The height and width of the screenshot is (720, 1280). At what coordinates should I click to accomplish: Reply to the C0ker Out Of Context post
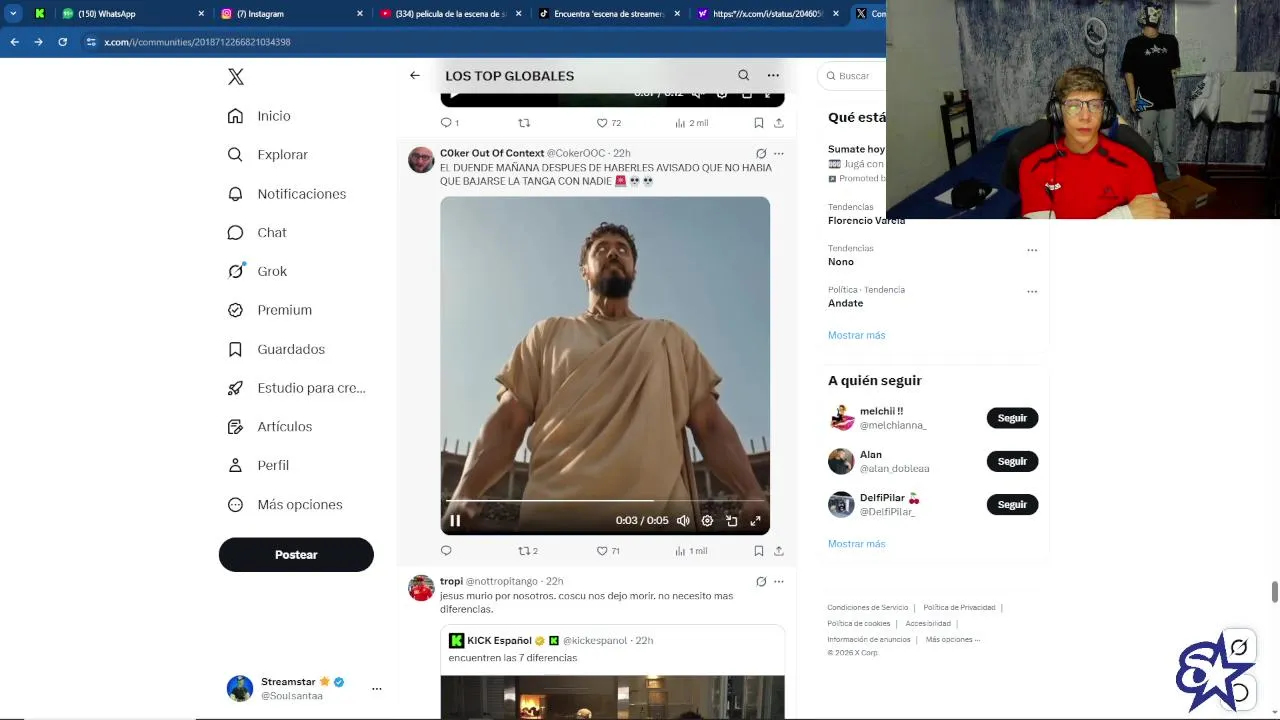pos(446,551)
